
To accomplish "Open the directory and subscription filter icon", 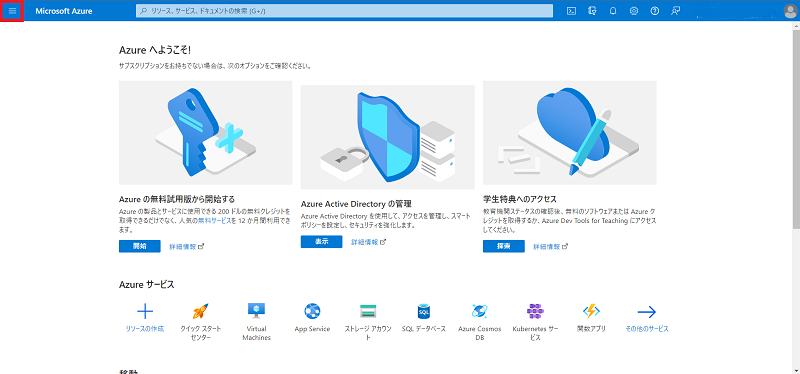I will pyautogui.click(x=592, y=11).
